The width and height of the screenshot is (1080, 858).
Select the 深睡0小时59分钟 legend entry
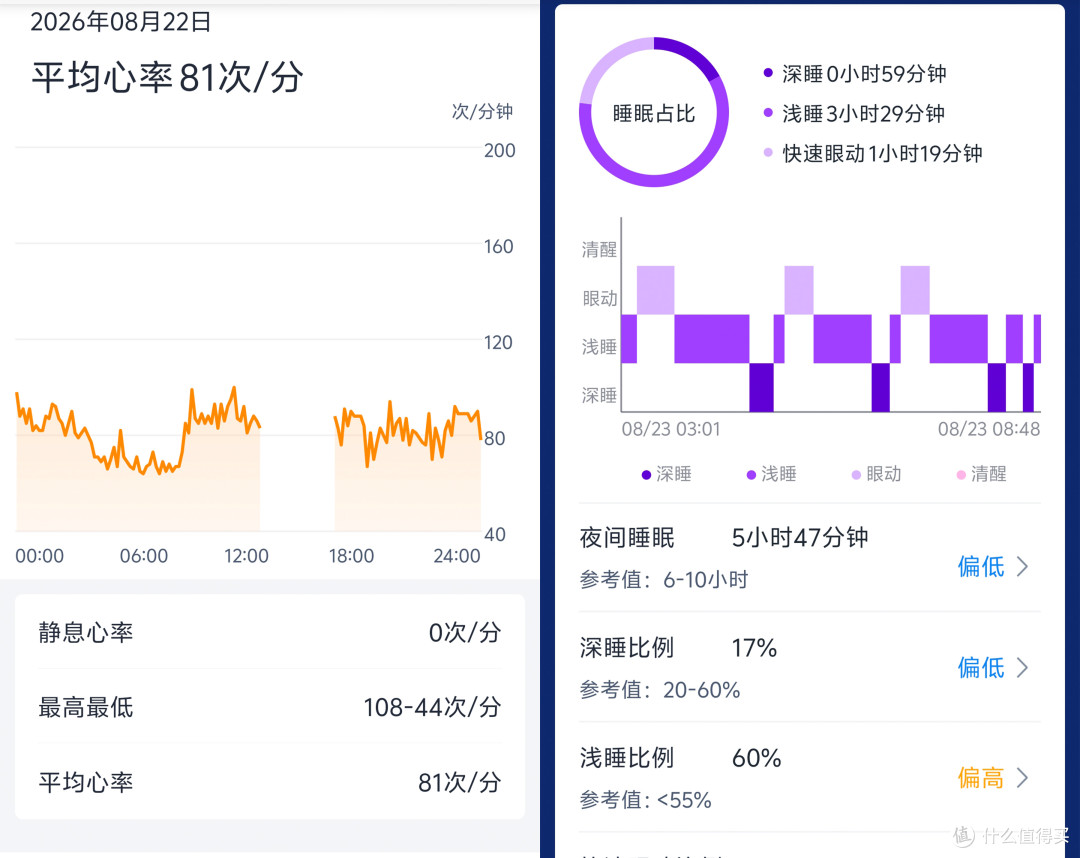coord(855,74)
